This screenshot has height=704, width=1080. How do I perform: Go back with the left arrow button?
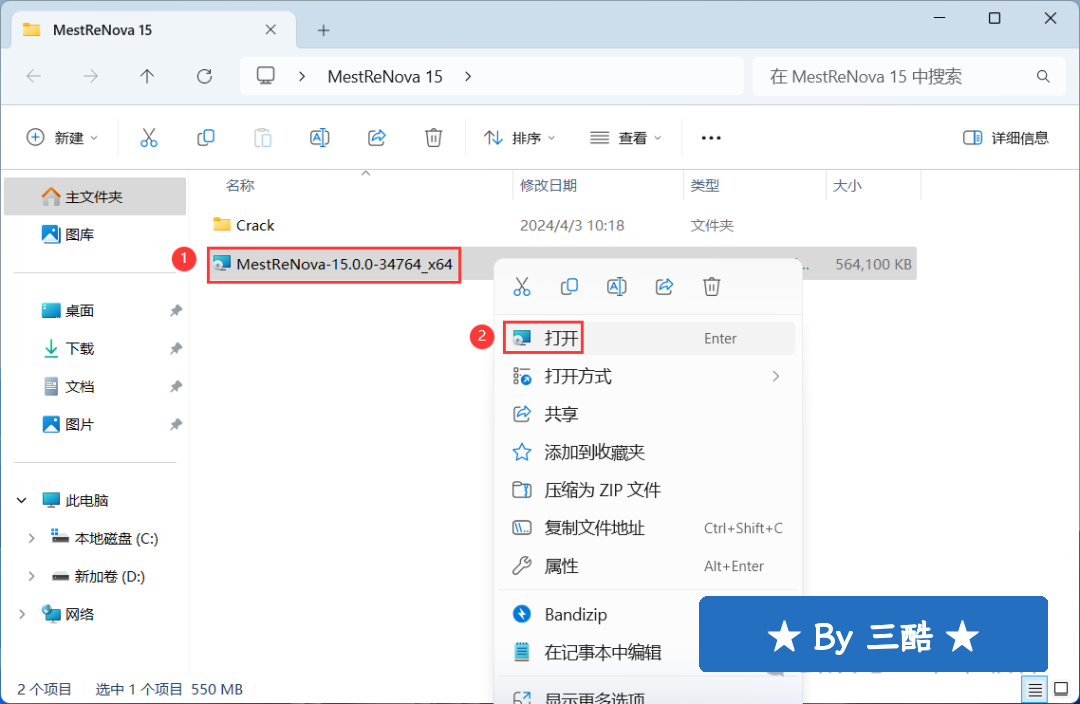[34, 76]
